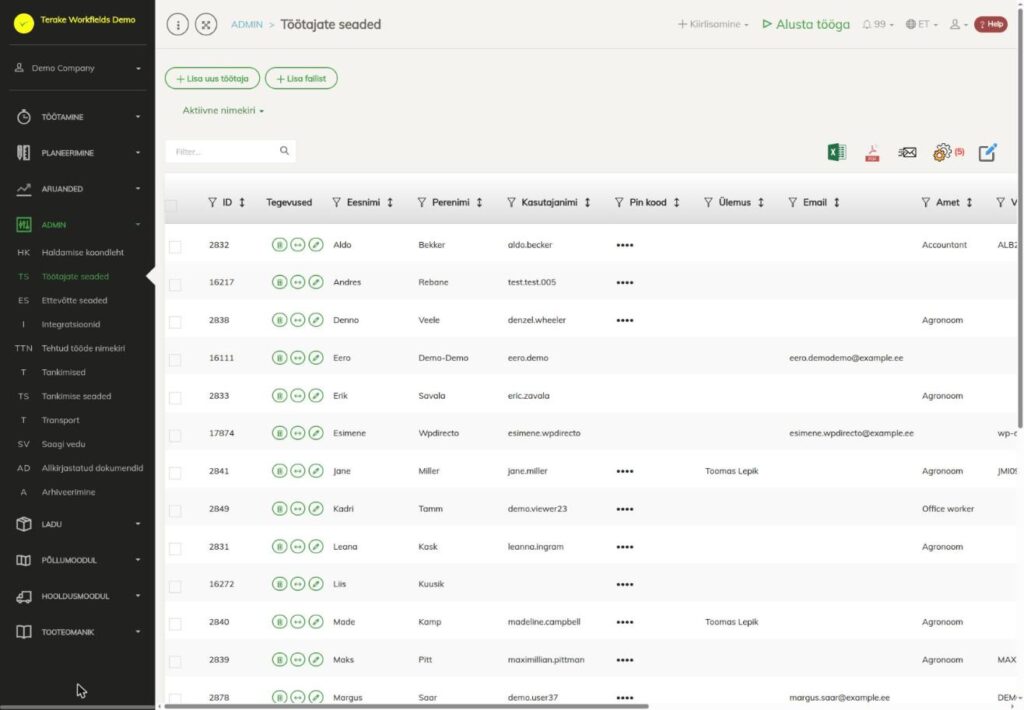Check the box for Leana Kask
The image size is (1024, 710).
pyautogui.click(x=175, y=549)
